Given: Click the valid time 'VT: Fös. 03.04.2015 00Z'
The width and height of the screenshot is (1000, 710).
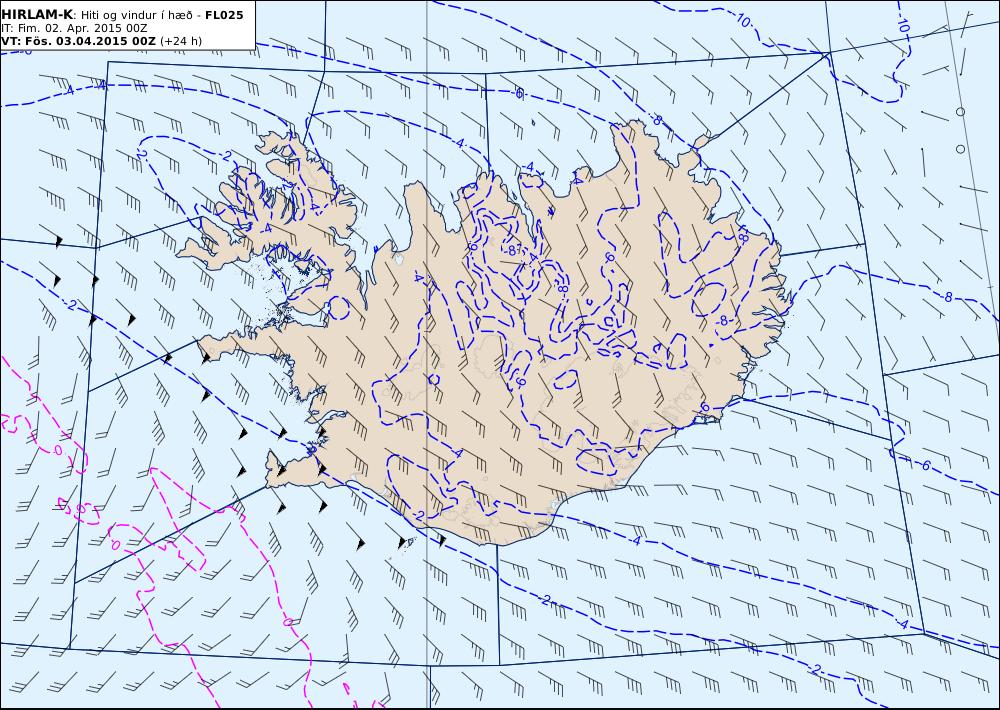Looking at the screenshot, I should 78,41.
